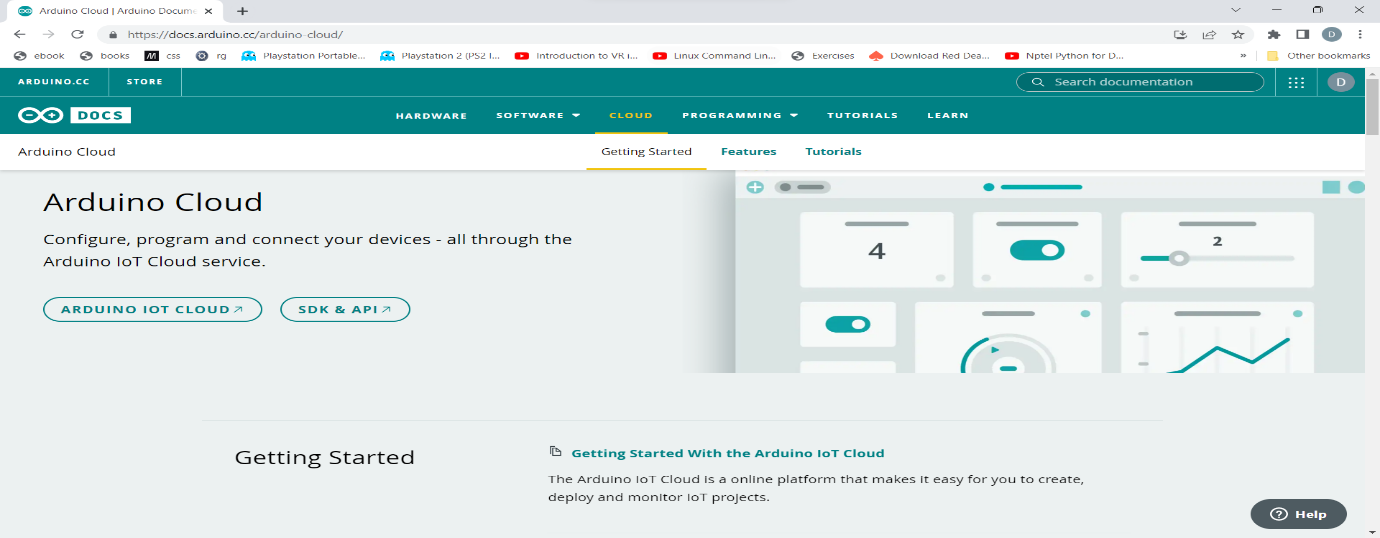Bookmark this page with star icon
The height and width of the screenshot is (538, 1380).
(1237, 34)
